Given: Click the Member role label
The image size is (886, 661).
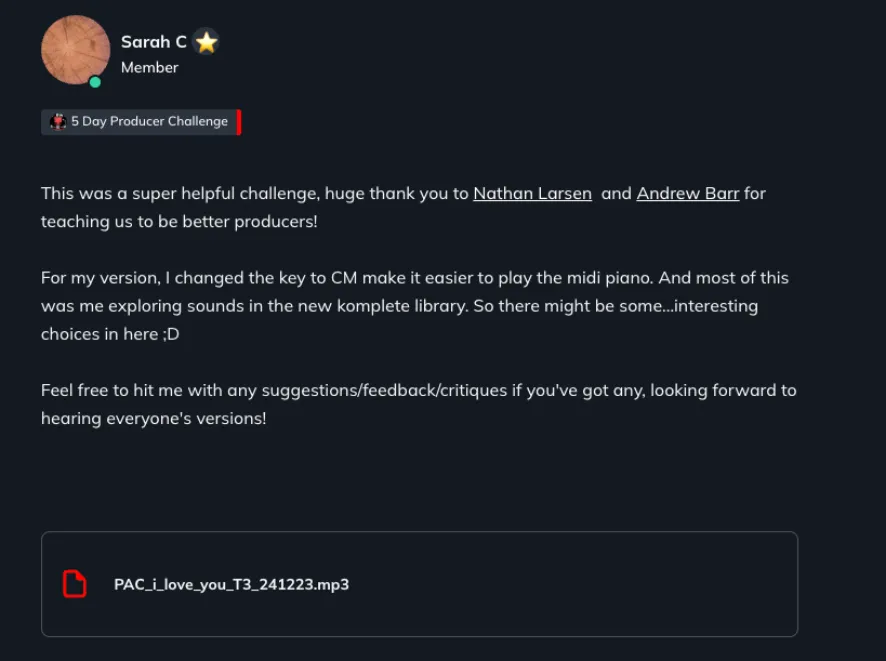Looking at the screenshot, I should [x=150, y=68].
